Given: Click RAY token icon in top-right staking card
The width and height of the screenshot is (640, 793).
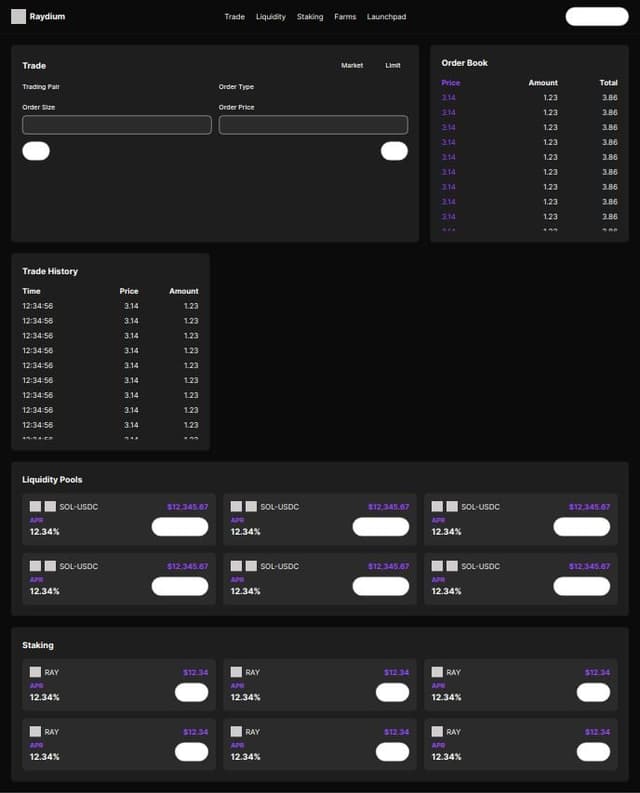Looking at the screenshot, I should click(437, 672).
